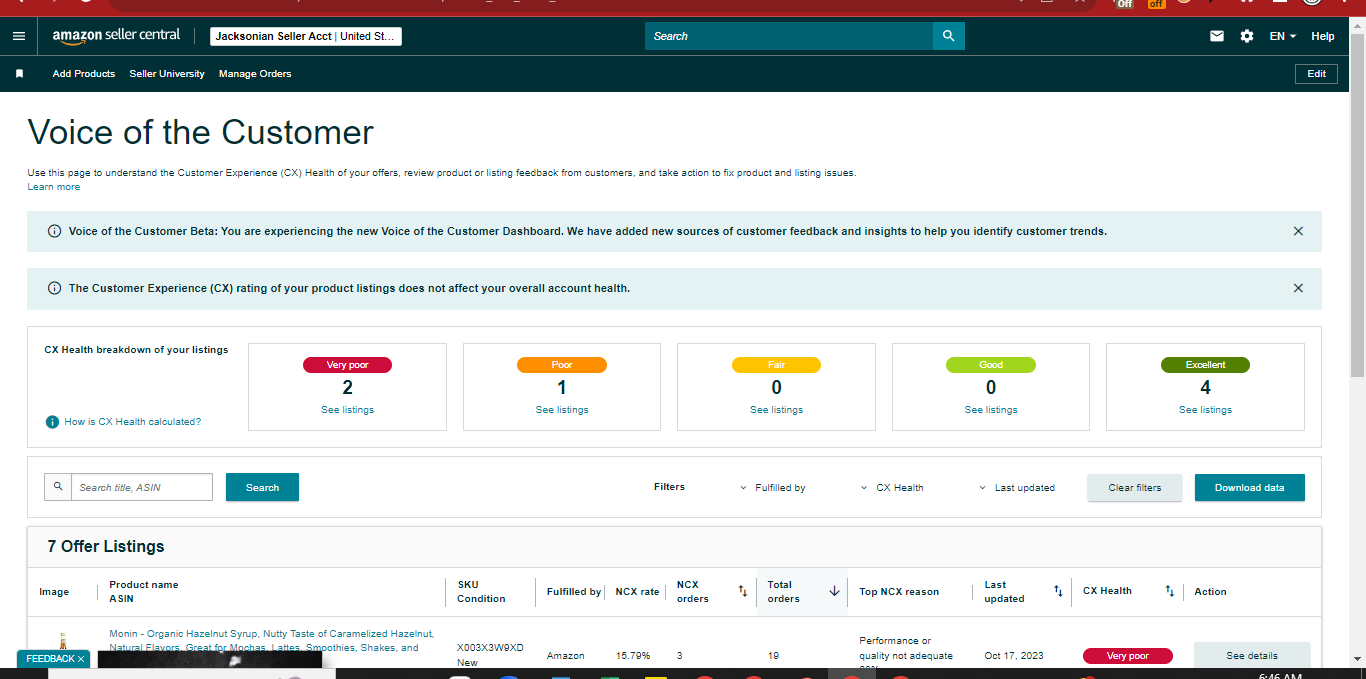Sort by CX Health column arrows
Screen dimensions: 1366x679
(1169, 591)
